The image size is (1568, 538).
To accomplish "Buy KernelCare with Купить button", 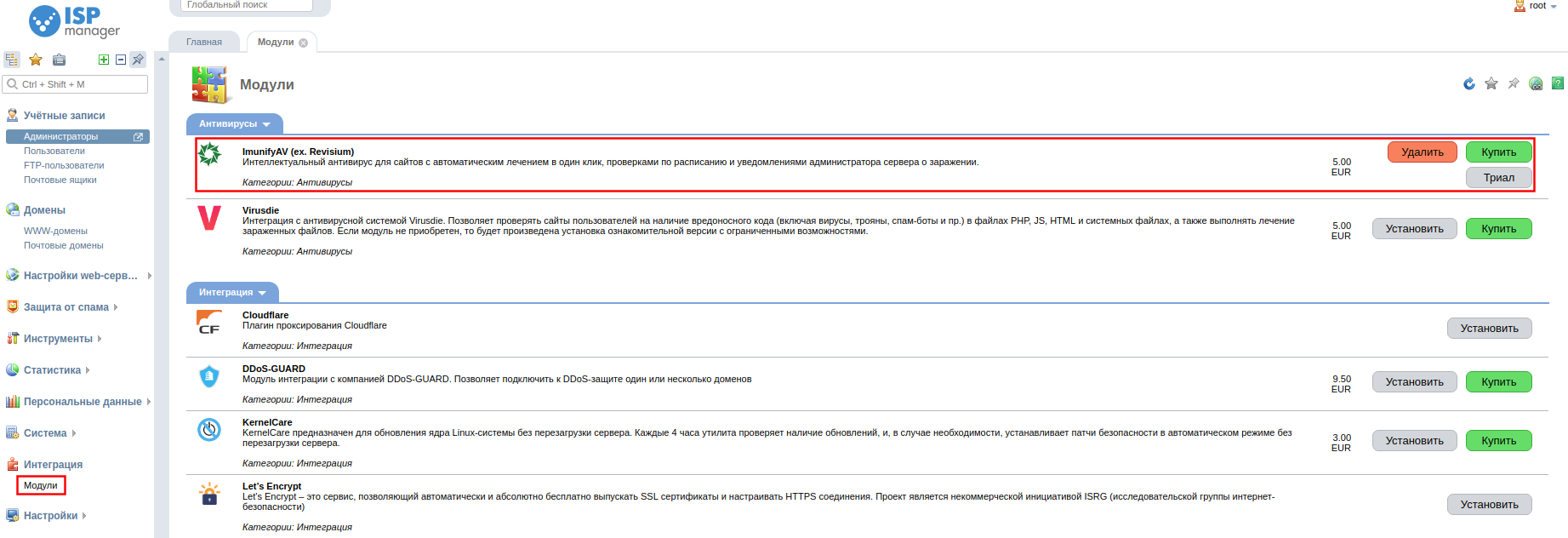I will point(1498,441).
